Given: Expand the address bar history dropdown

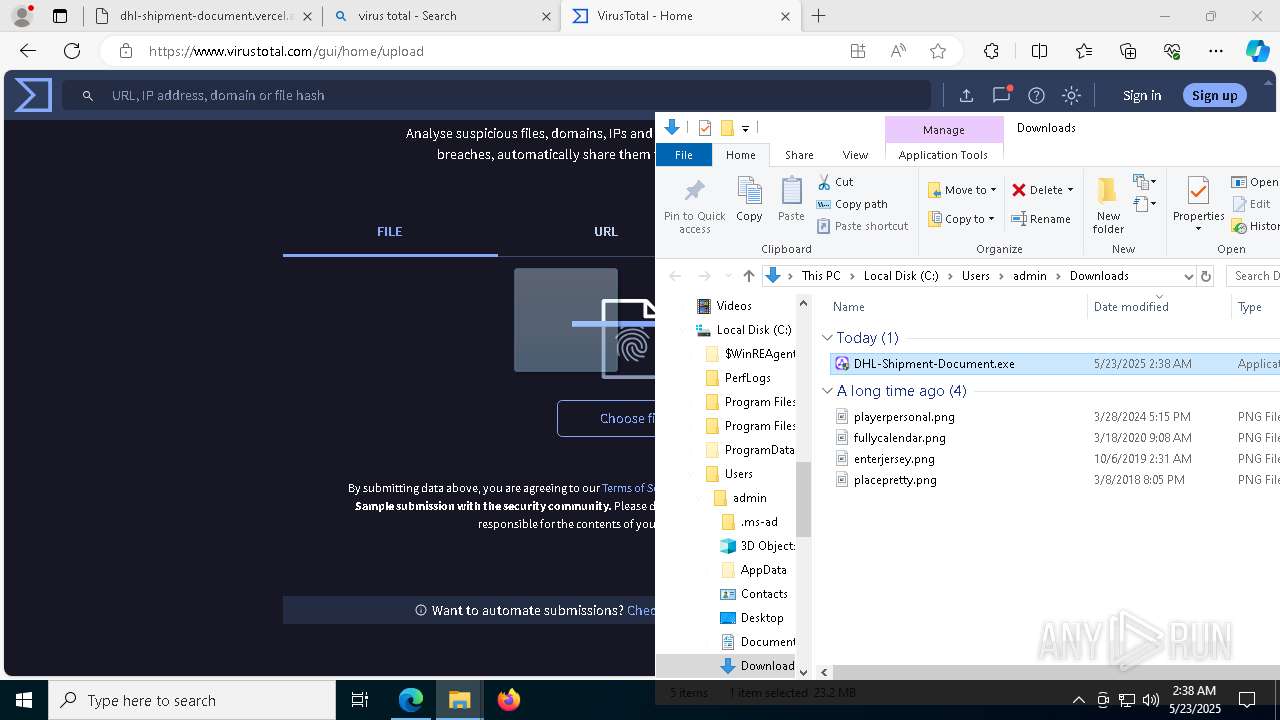Looking at the screenshot, I should click(1188, 276).
